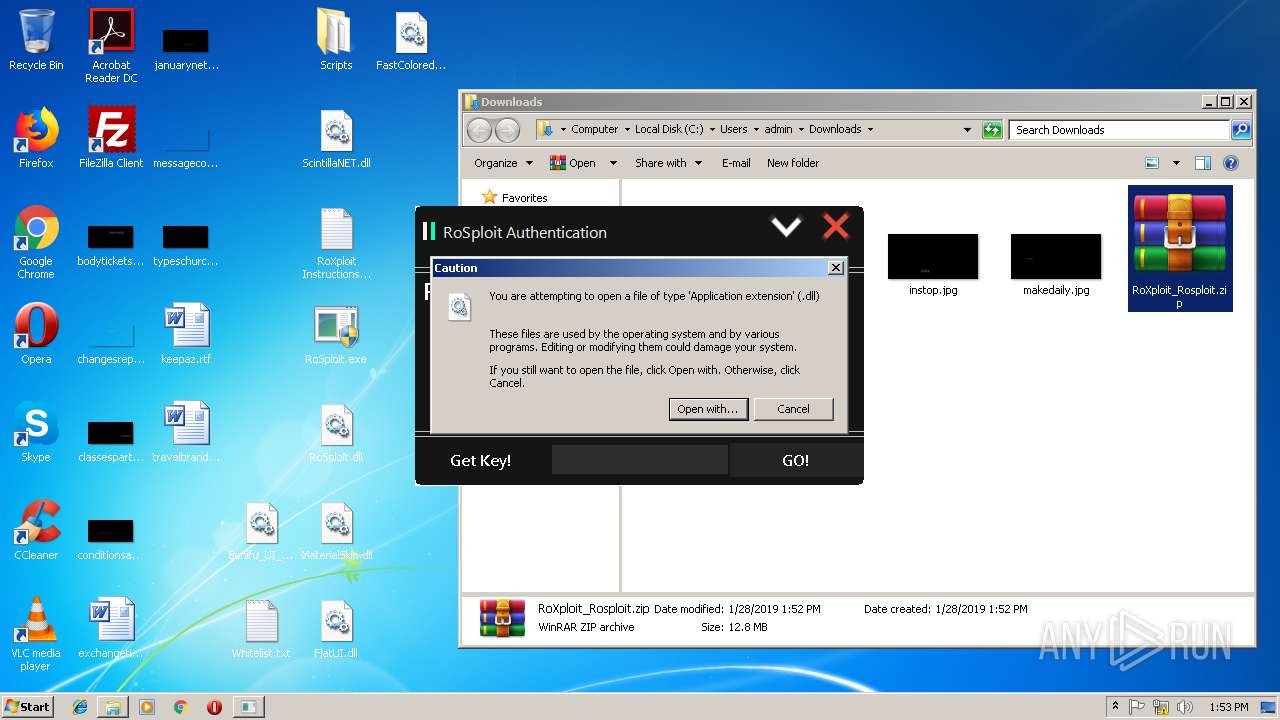Viewport: 1280px width, 720px height.
Task: Select FlatUI.dll on the desktop
Action: 336,628
